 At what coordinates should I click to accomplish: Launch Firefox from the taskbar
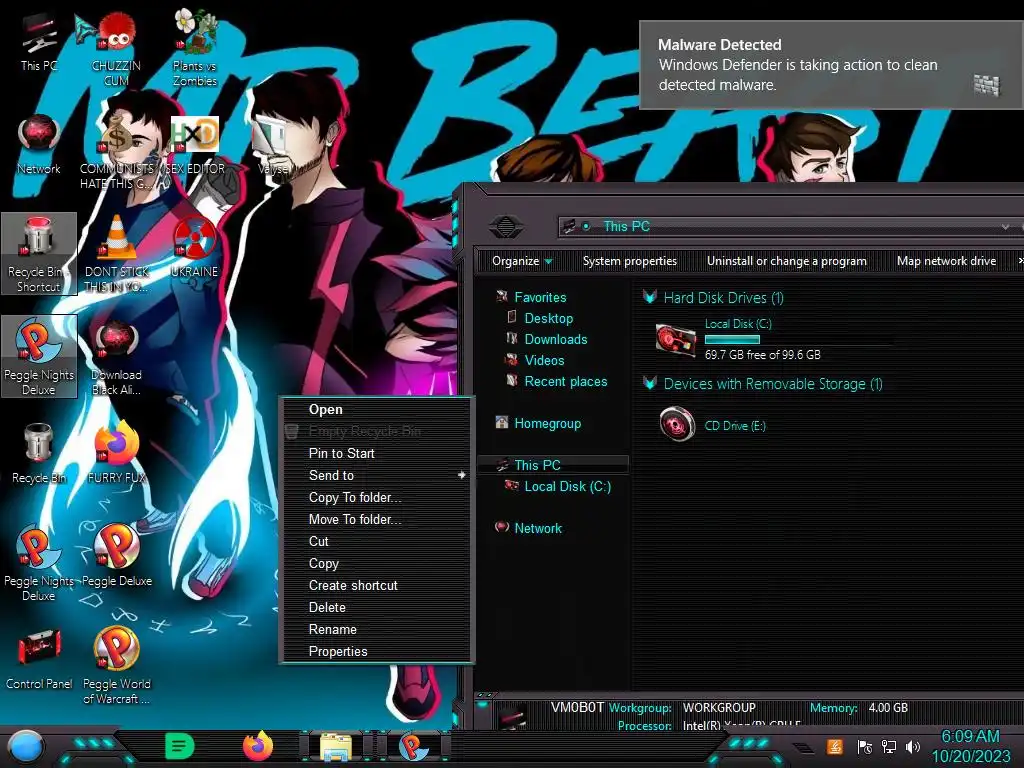257,746
